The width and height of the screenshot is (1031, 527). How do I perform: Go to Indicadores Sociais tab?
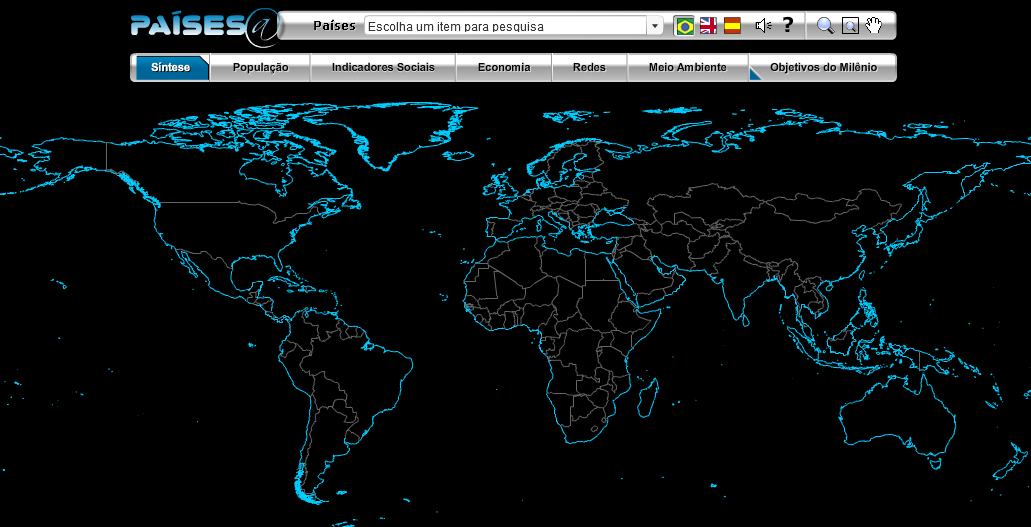[x=383, y=68]
